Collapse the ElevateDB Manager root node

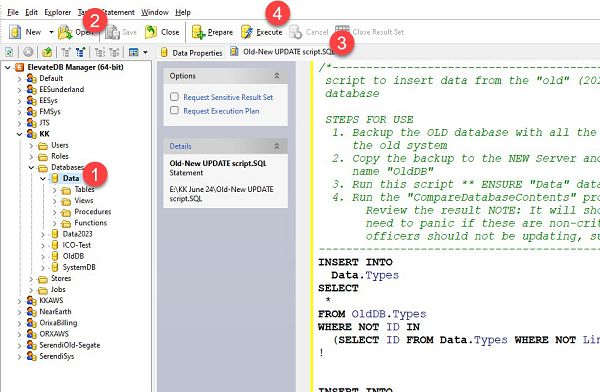8,67
